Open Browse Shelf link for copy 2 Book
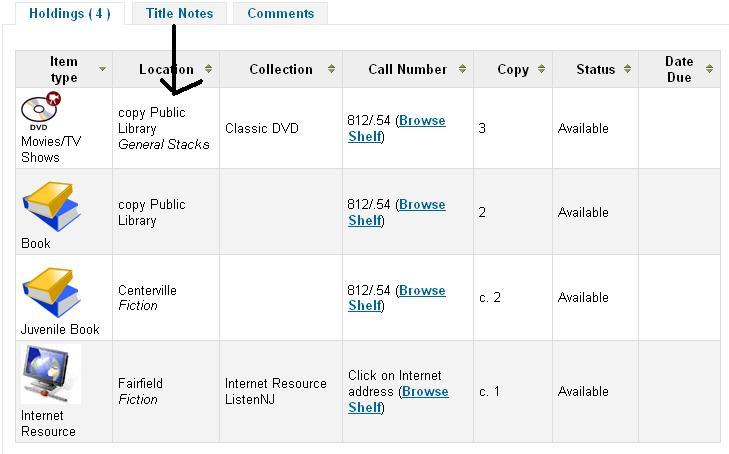Viewport: 729px width, 454px height. (421, 205)
